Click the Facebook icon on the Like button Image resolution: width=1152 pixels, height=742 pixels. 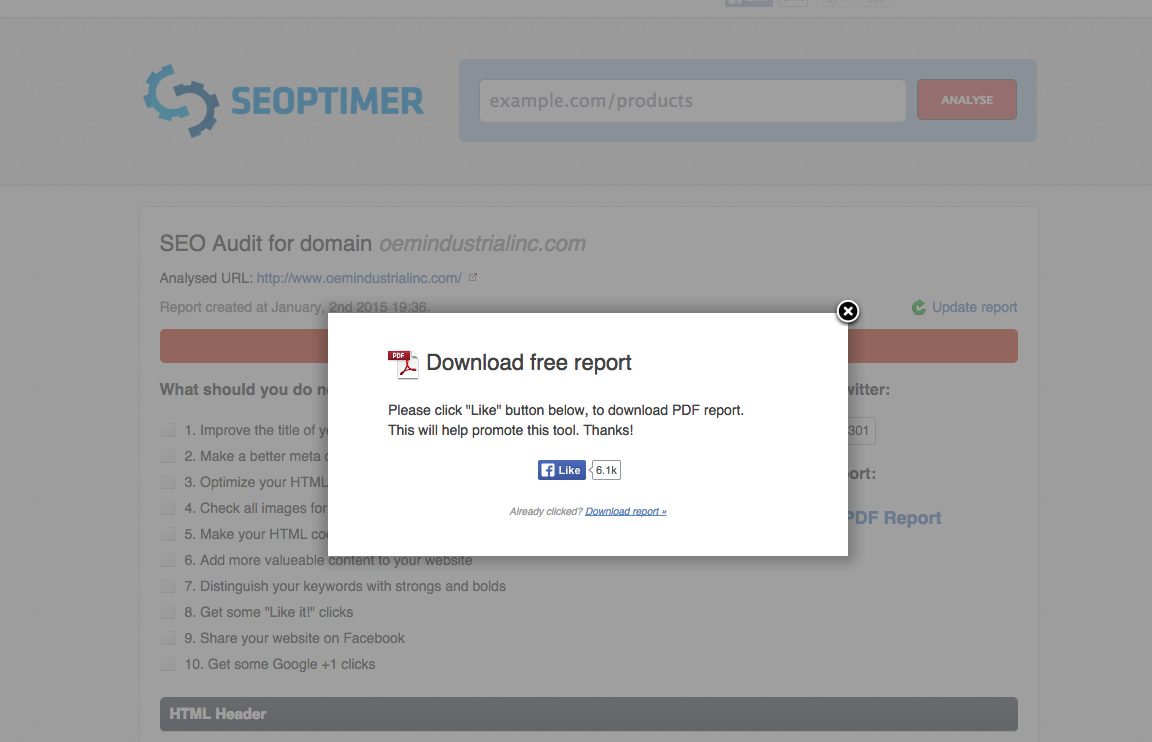(547, 469)
